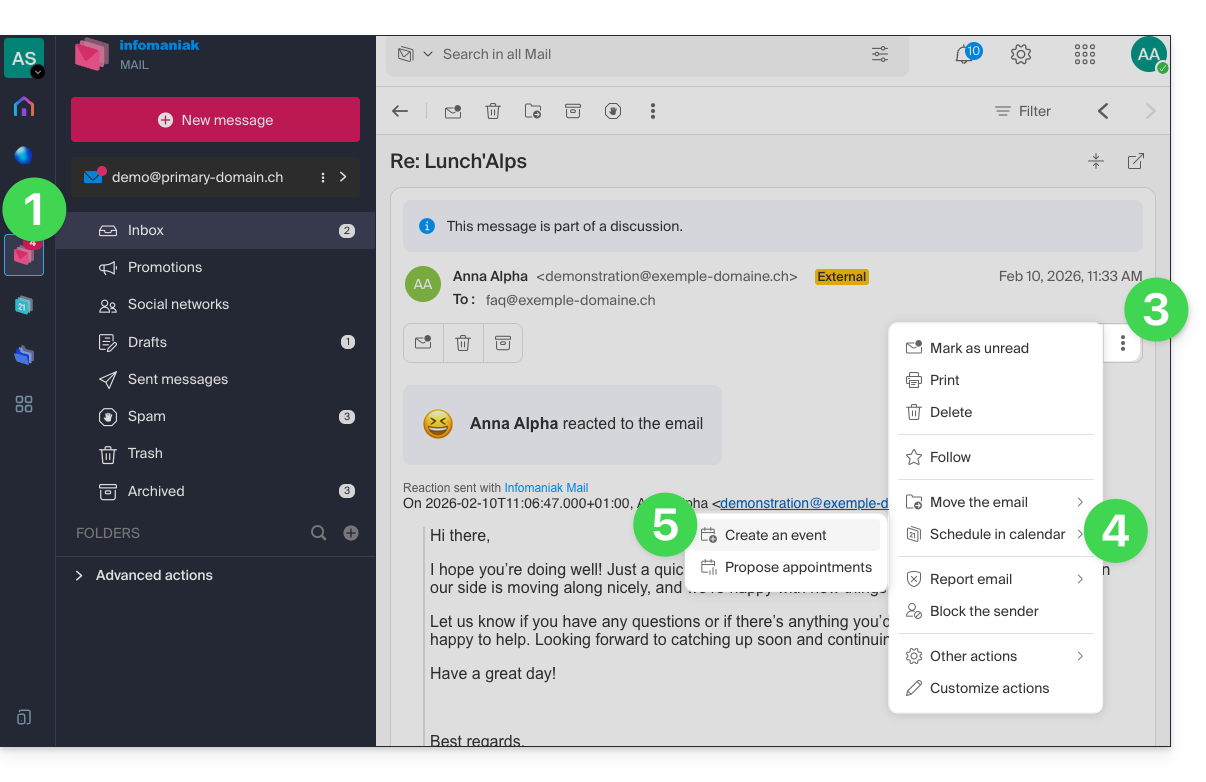Go to previous message chevron
The height and width of the screenshot is (782, 1206).
tap(1103, 111)
